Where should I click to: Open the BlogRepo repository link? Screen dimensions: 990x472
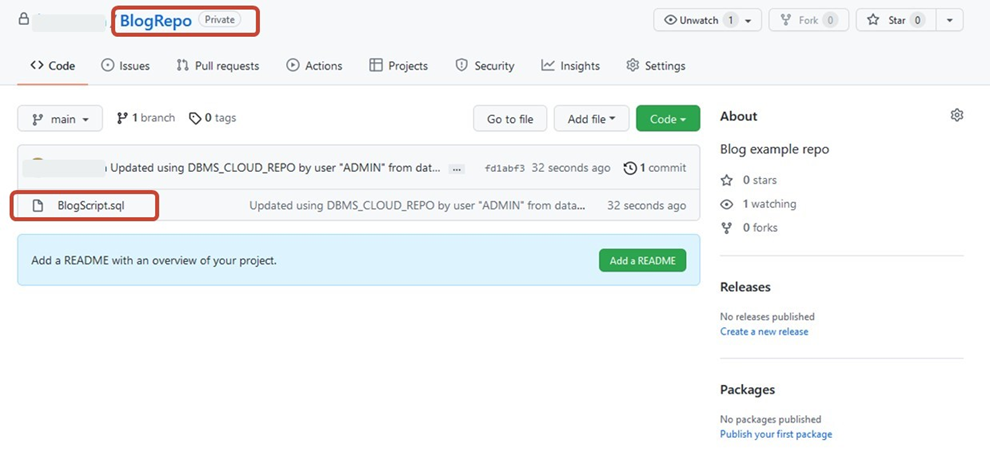click(x=155, y=20)
